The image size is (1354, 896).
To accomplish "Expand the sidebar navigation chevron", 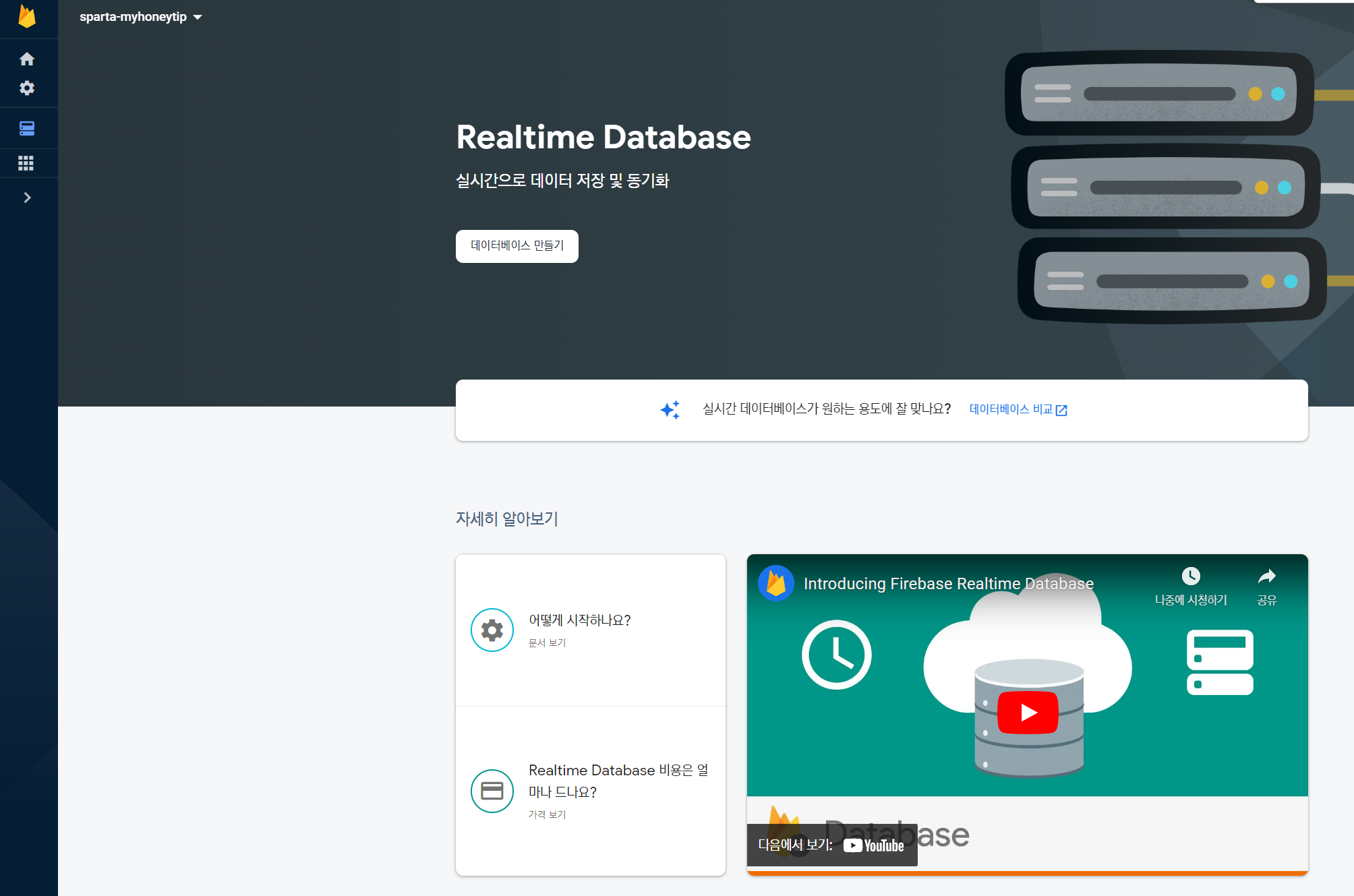I will [27, 198].
